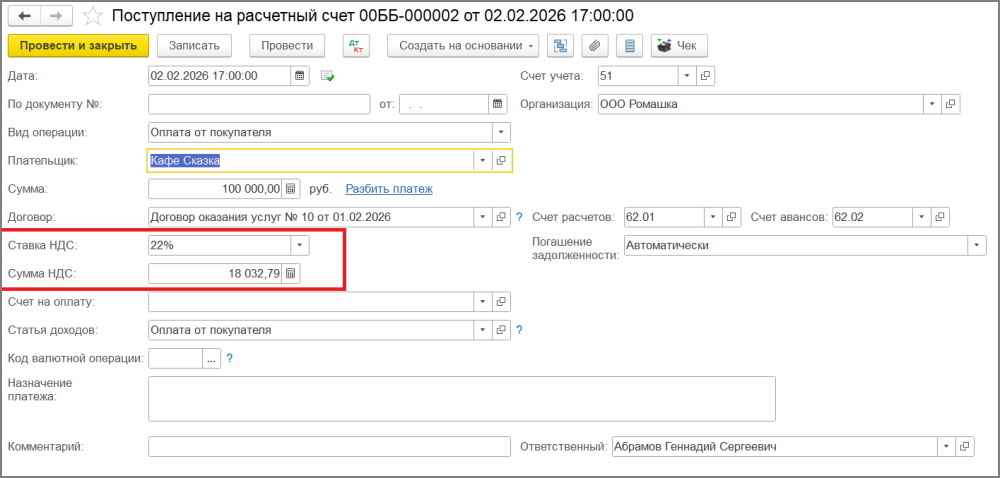
Task: Click the Провести button
Action: pos(288,46)
